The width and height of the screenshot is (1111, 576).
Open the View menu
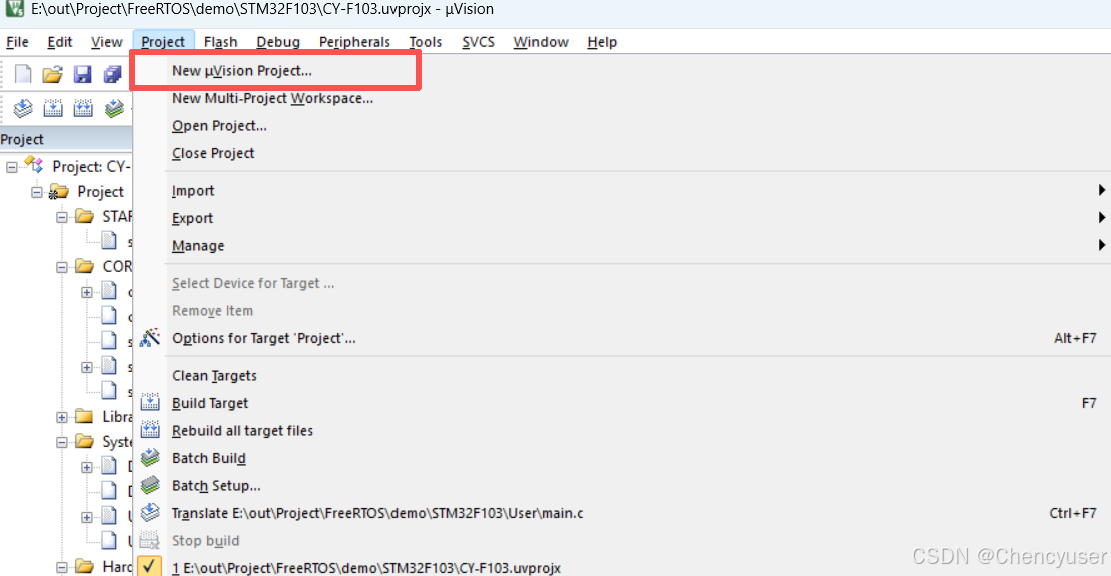106,42
